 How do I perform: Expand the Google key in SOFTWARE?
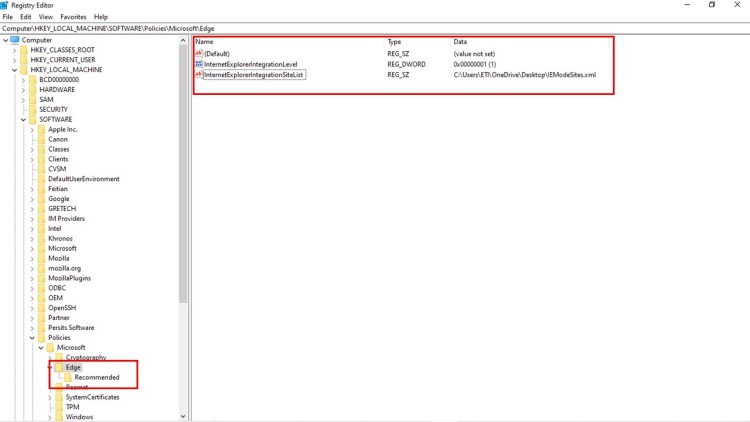[x=32, y=199]
